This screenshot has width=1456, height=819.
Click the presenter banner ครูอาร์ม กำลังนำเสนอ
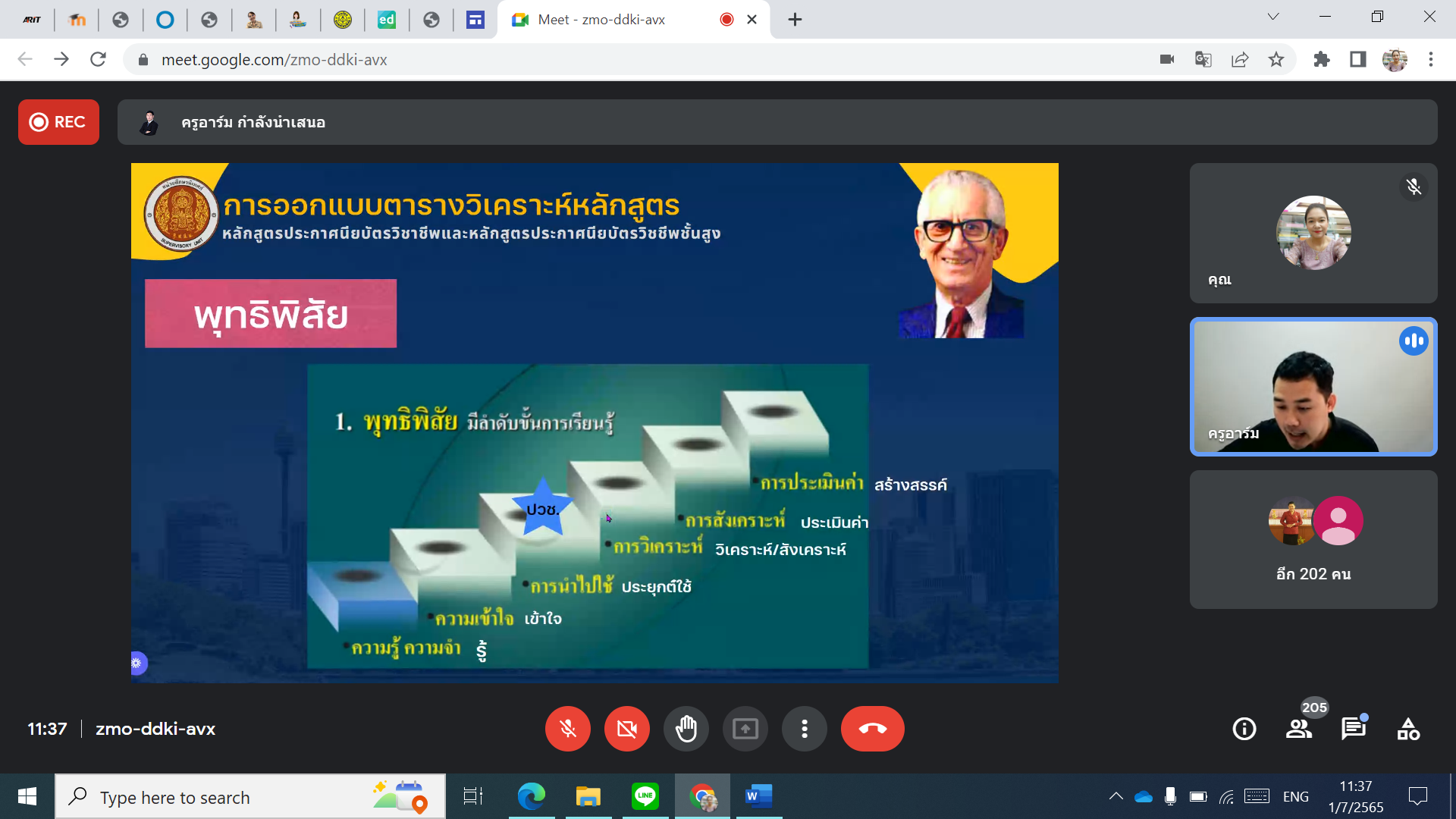tap(777, 122)
